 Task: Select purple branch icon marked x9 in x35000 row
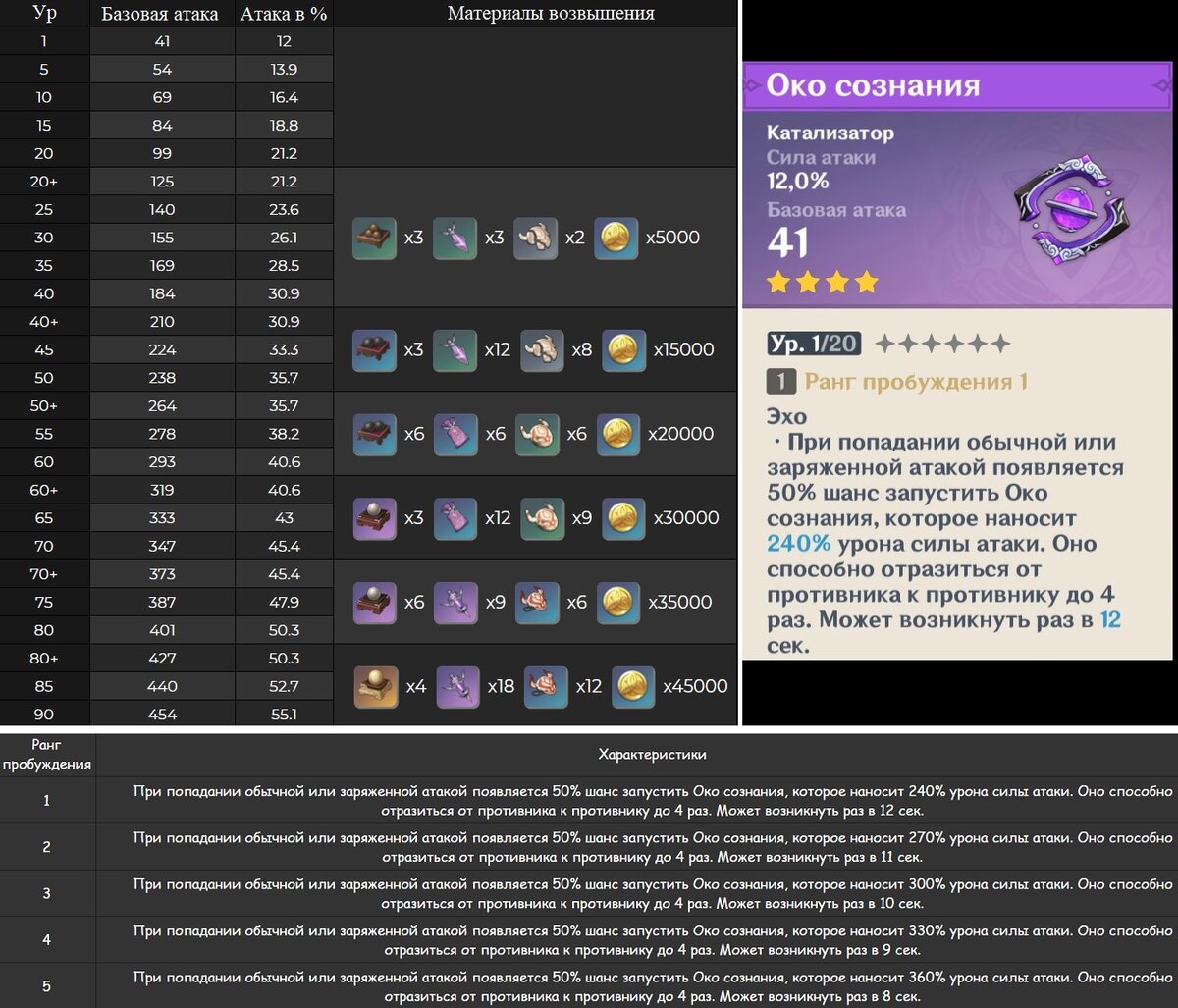tap(455, 603)
